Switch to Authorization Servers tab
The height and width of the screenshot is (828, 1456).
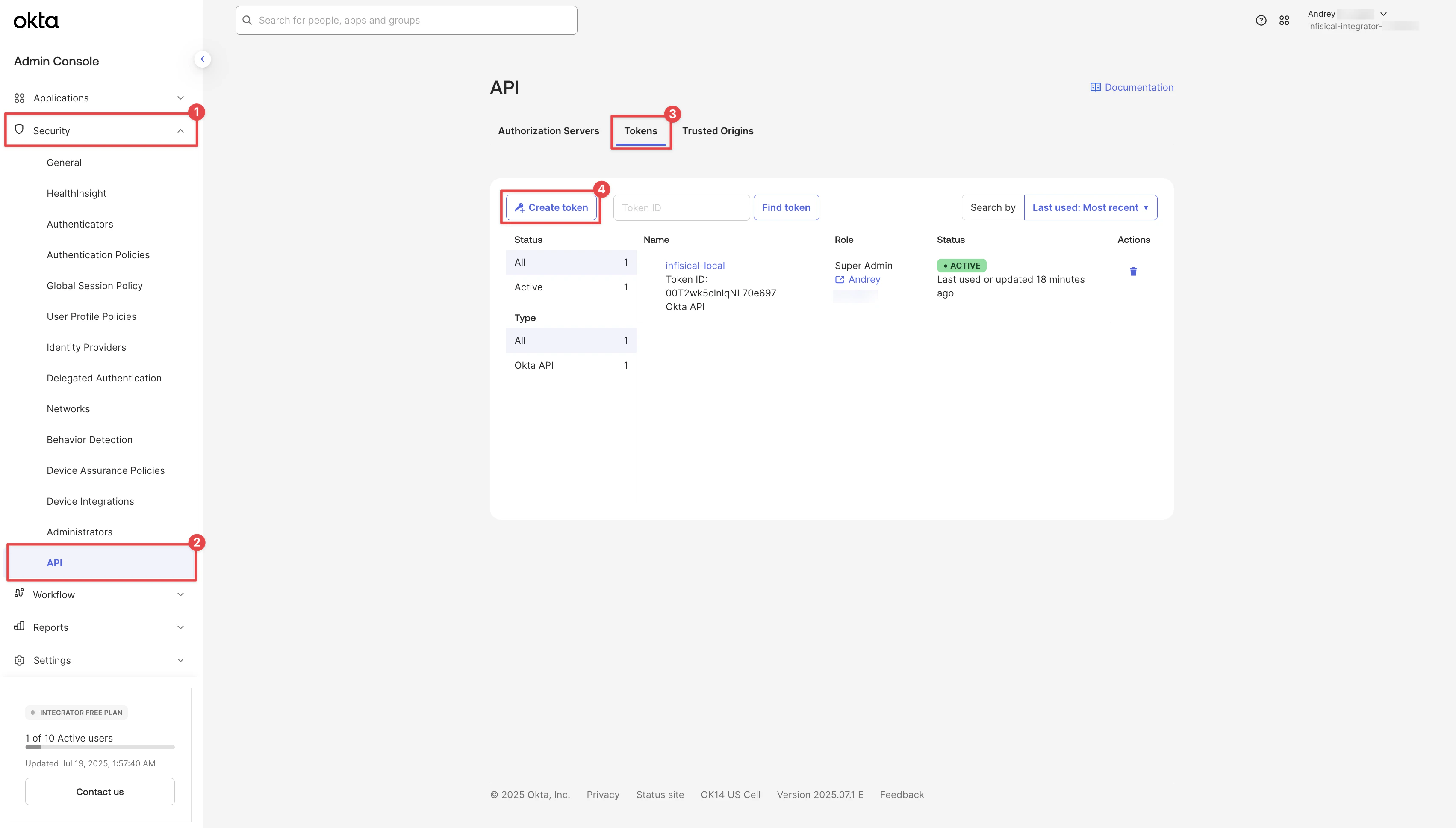pyautogui.click(x=548, y=131)
